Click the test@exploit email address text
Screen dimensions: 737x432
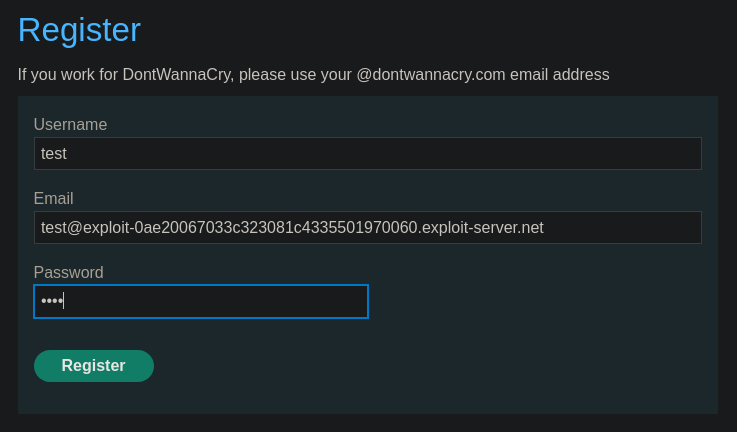(x=292, y=228)
